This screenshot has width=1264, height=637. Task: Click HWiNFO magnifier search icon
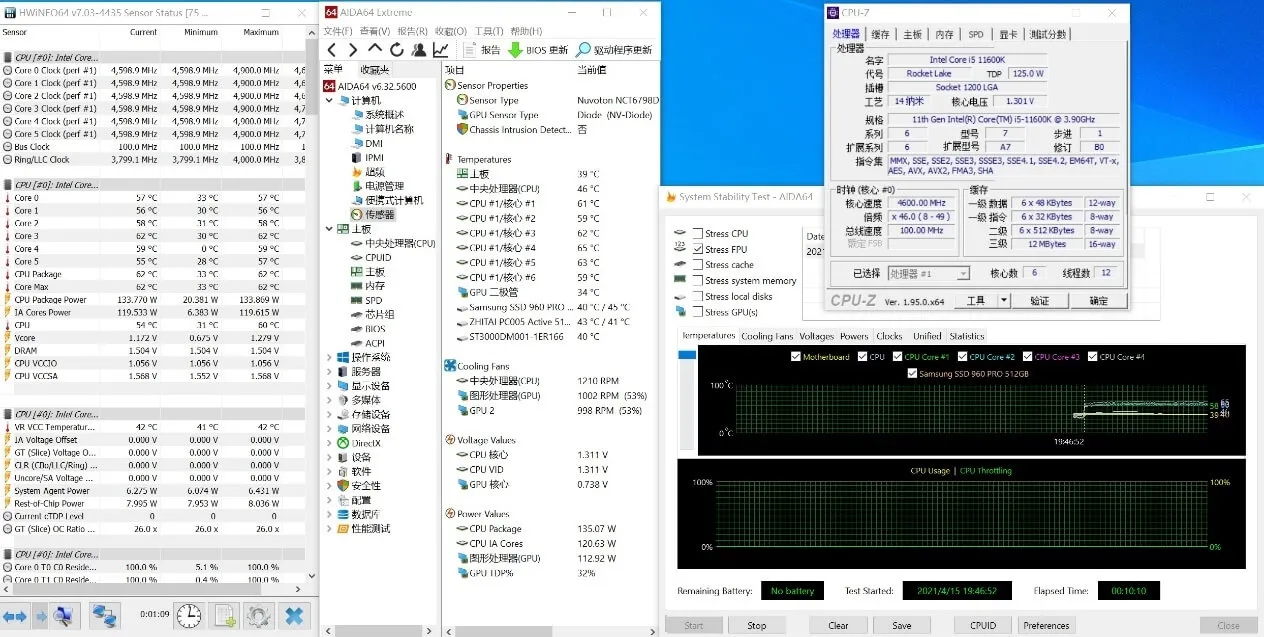pyautogui.click(x=63, y=615)
